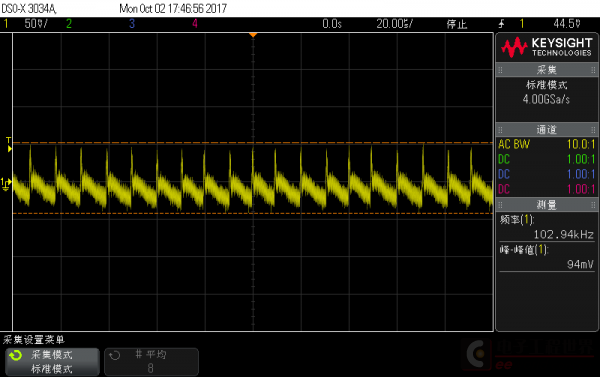The width and height of the screenshot is (600, 377).
Task: Expand the 采集 panel header
Action: 546,70
